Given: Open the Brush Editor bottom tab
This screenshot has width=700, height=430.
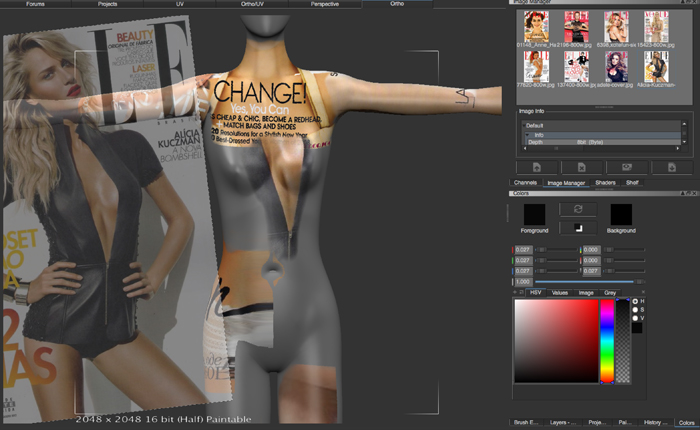Looking at the screenshot, I should pos(526,422).
